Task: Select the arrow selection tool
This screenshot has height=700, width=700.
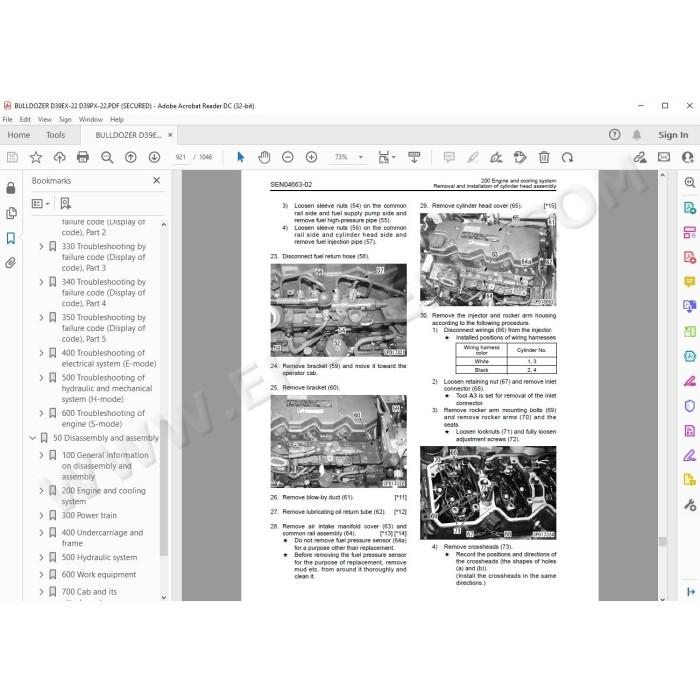Action: click(241, 157)
